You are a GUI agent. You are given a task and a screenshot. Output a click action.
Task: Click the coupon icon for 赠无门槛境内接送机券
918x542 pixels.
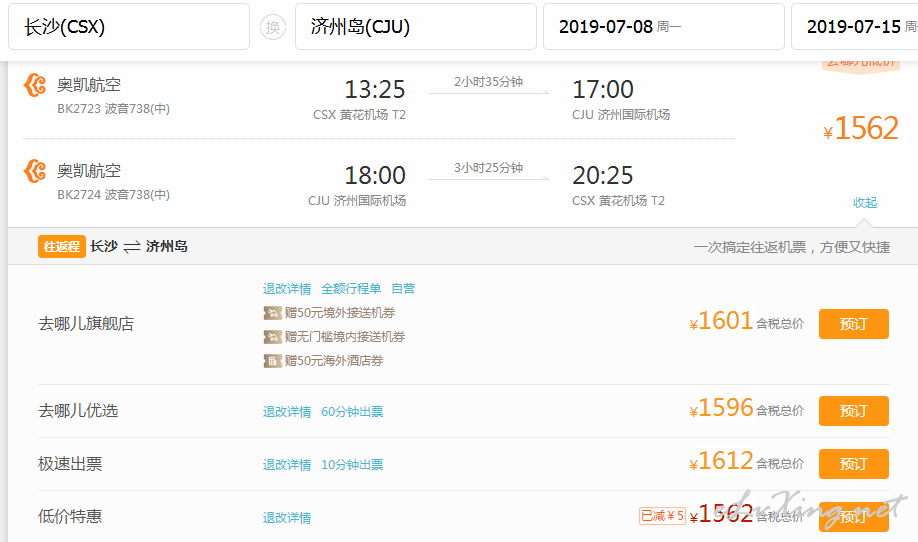pos(272,337)
